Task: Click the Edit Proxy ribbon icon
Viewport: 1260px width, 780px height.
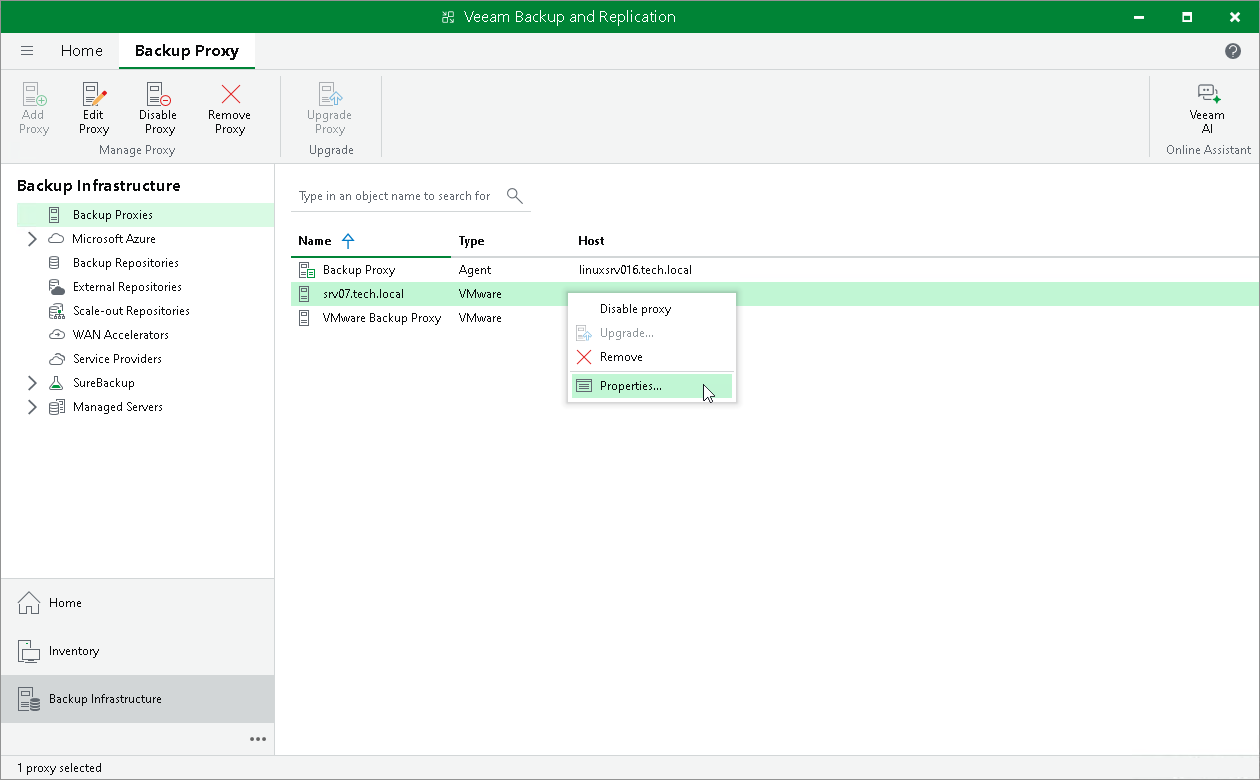Action: tap(94, 95)
